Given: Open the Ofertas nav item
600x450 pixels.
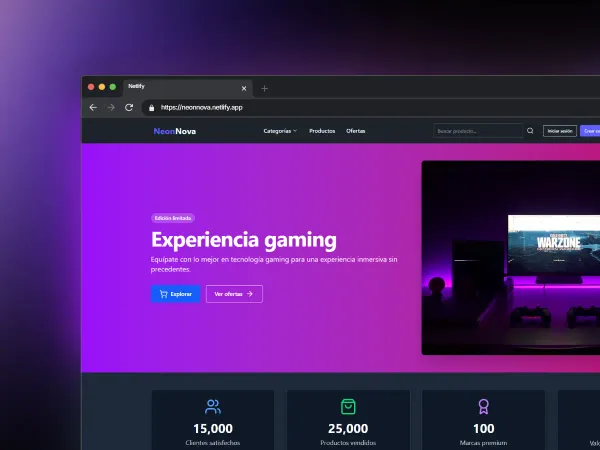Looking at the screenshot, I should pyautogui.click(x=355, y=131).
